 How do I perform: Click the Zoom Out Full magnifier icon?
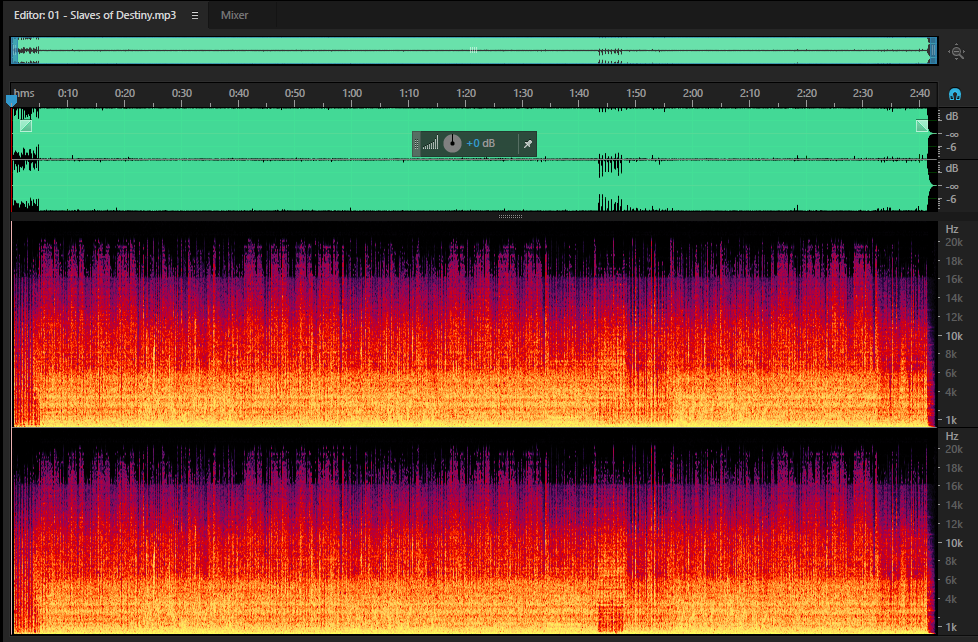(x=957, y=52)
